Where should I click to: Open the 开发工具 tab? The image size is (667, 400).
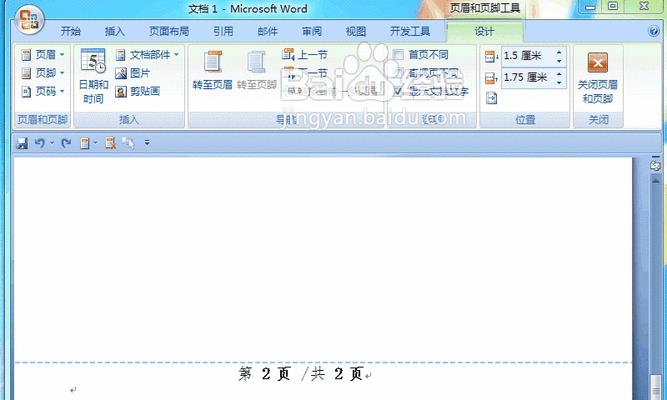410,31
